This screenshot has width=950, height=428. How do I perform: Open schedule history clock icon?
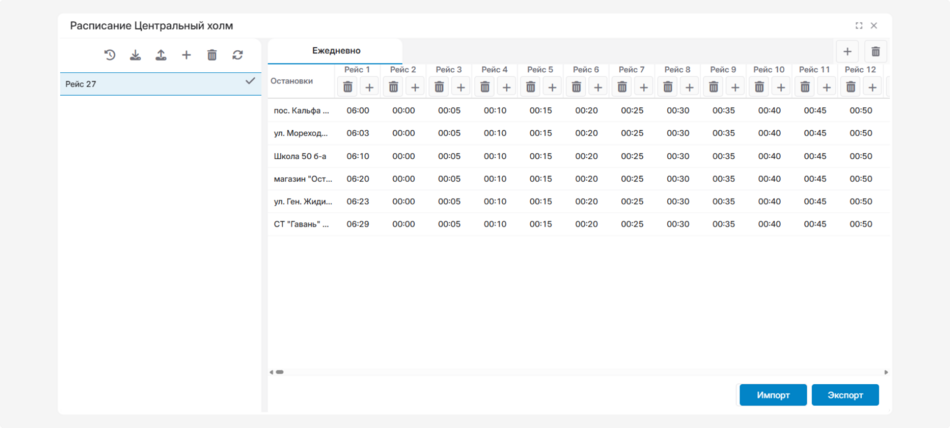(x=110, y=55)
